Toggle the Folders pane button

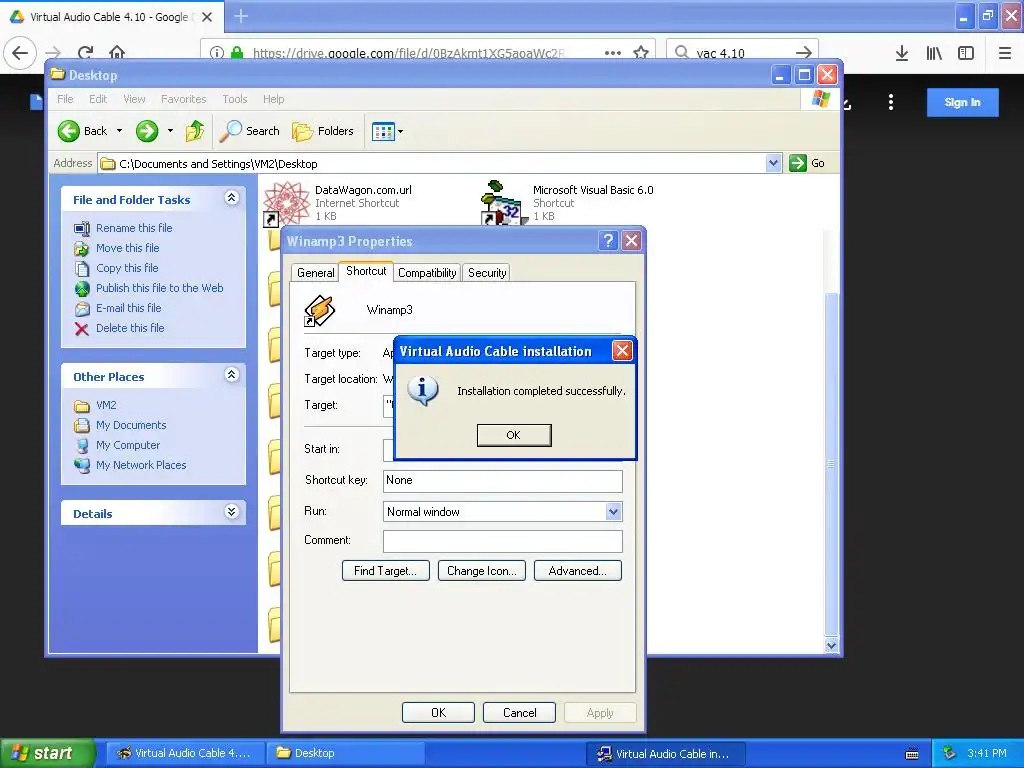pos(323,131)
